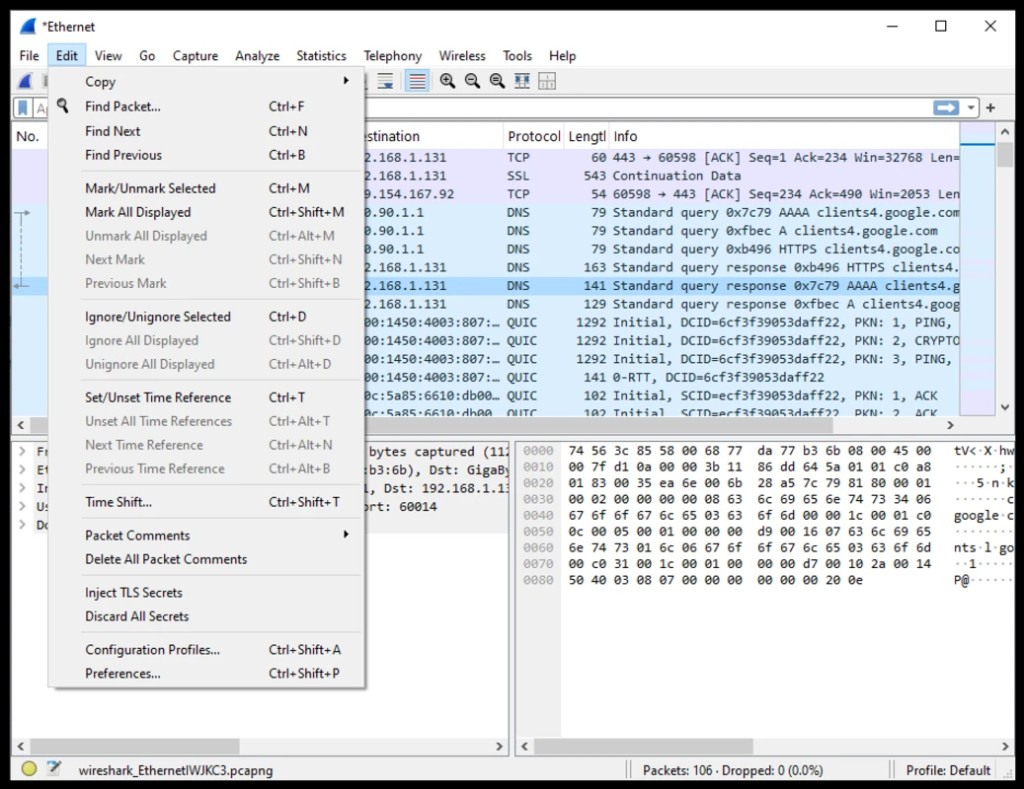This screenshot has height=789, width=1024.
Task: Expand the fifth packet detail tree row (Do)
Action: coord(22,524)
